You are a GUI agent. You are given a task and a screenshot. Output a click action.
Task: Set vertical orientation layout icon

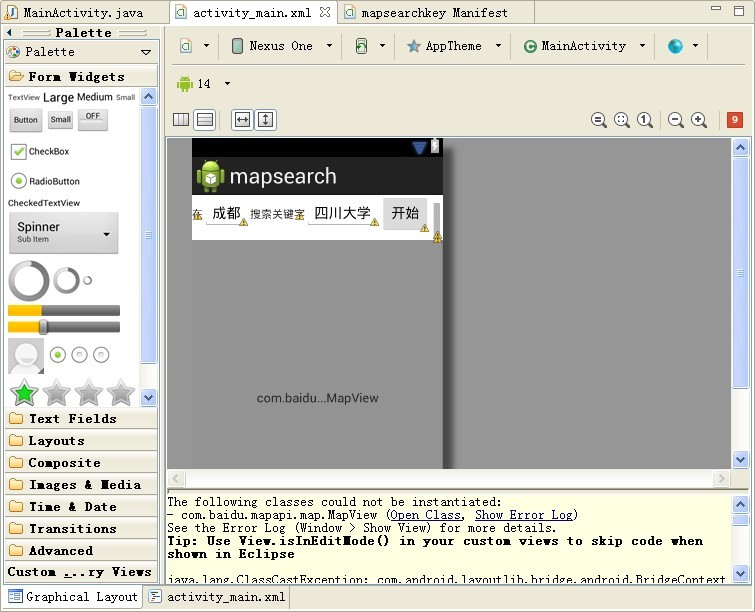(205, 119)
